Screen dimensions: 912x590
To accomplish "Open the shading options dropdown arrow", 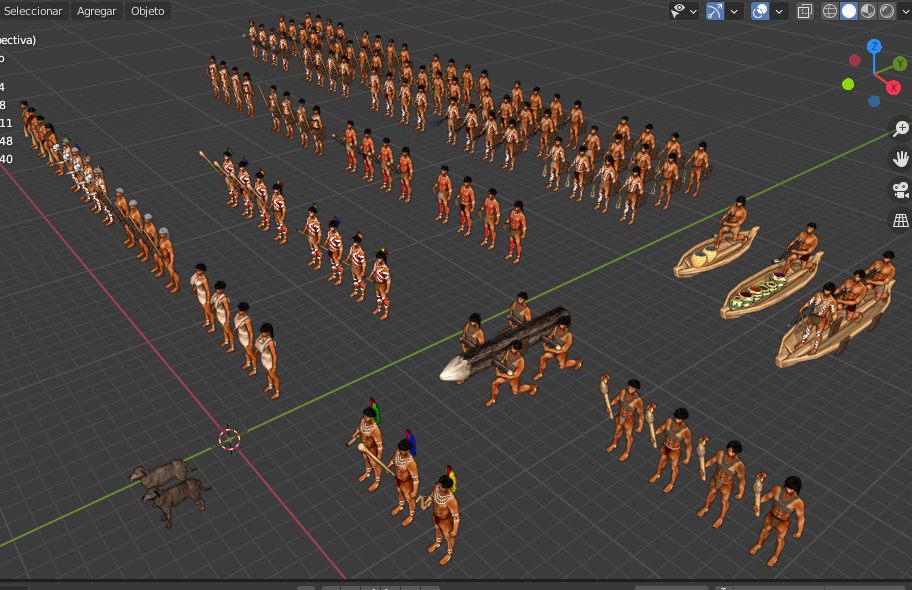I will (905, 11).
